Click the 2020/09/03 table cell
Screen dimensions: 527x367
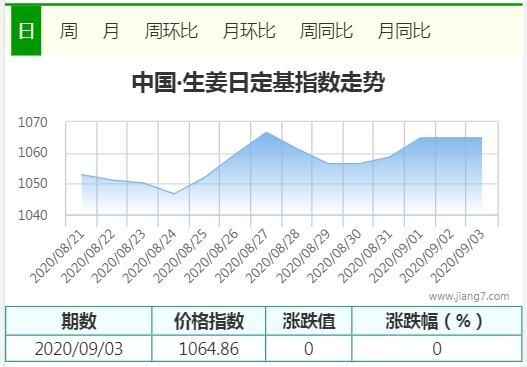click(79, 349)
